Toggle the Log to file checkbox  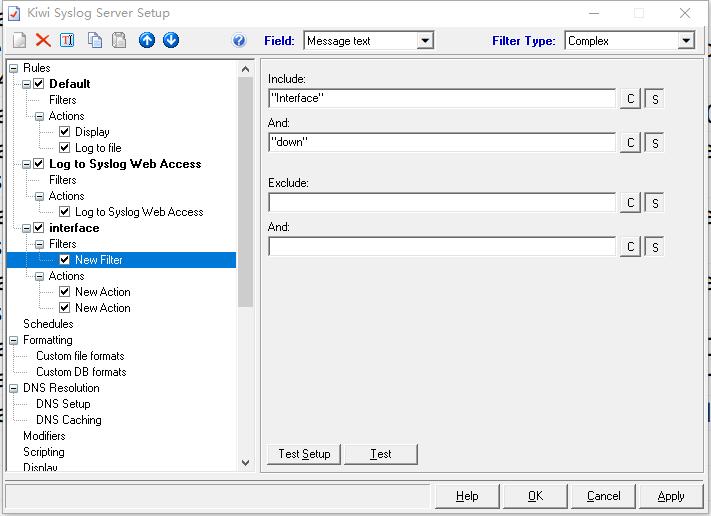tap(65, 148)
